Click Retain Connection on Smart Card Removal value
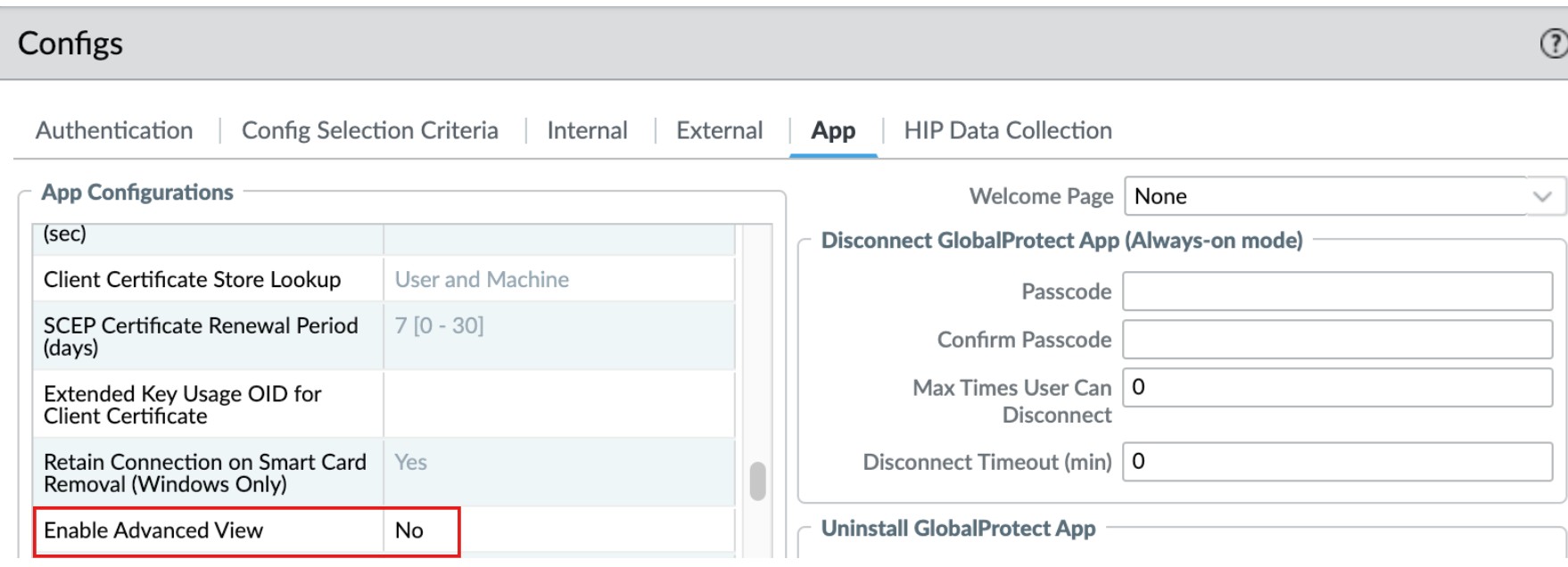 pyautogui.click(x=411, y=463)
